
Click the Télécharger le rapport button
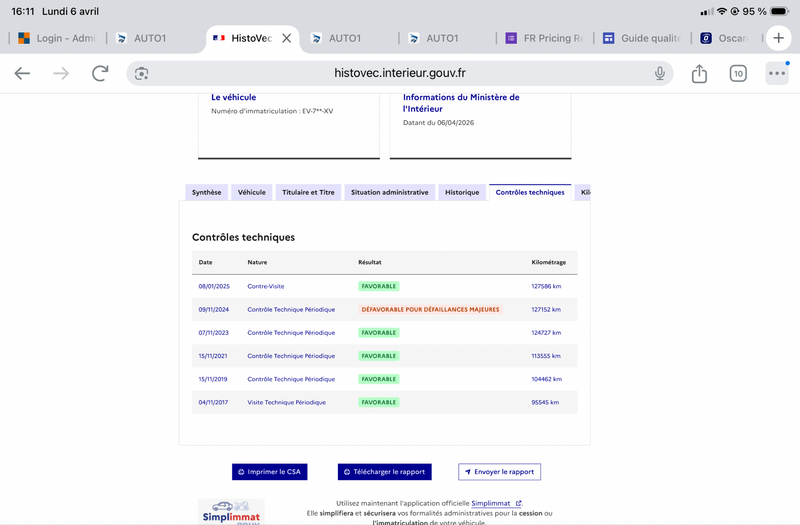tap(384, 472)
